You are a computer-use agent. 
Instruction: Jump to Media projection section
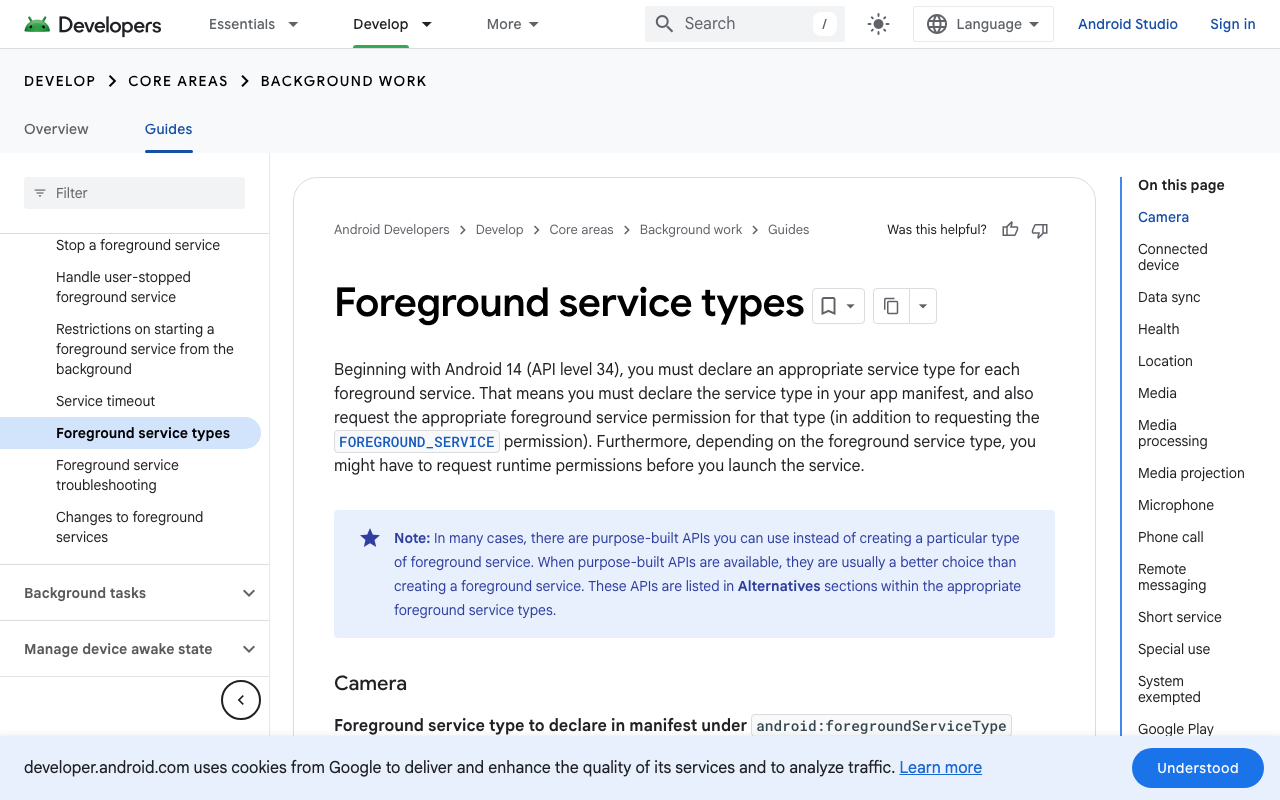coord(1191,473)
